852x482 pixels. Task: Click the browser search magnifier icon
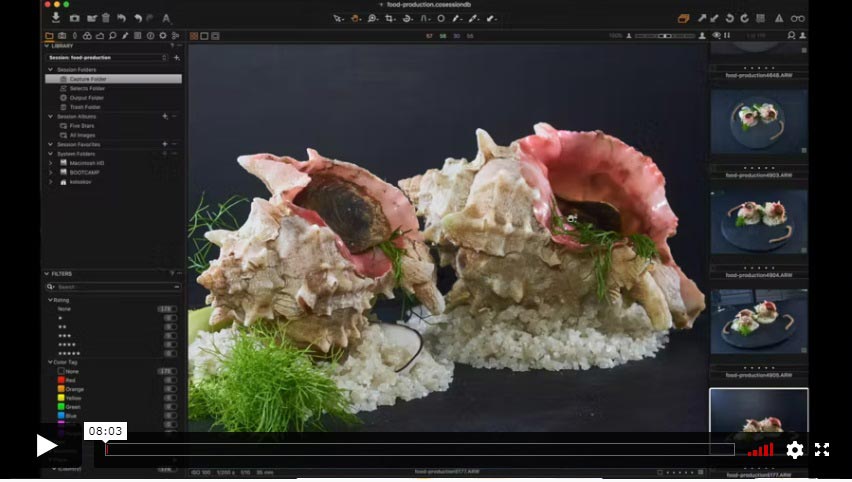[x=791, y=35]
